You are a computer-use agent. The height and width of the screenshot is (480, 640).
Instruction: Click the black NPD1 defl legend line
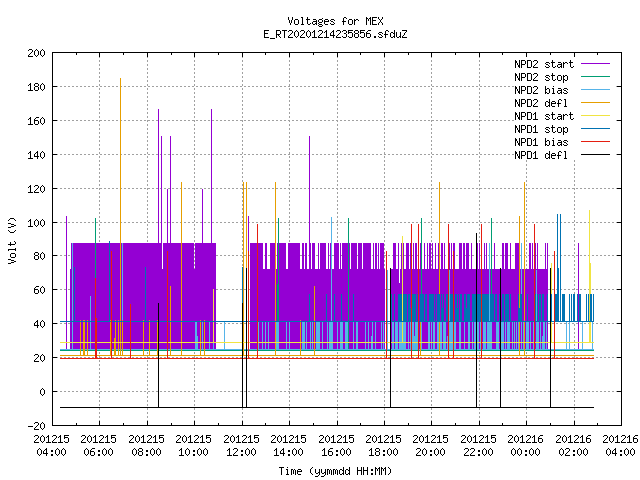595,155
